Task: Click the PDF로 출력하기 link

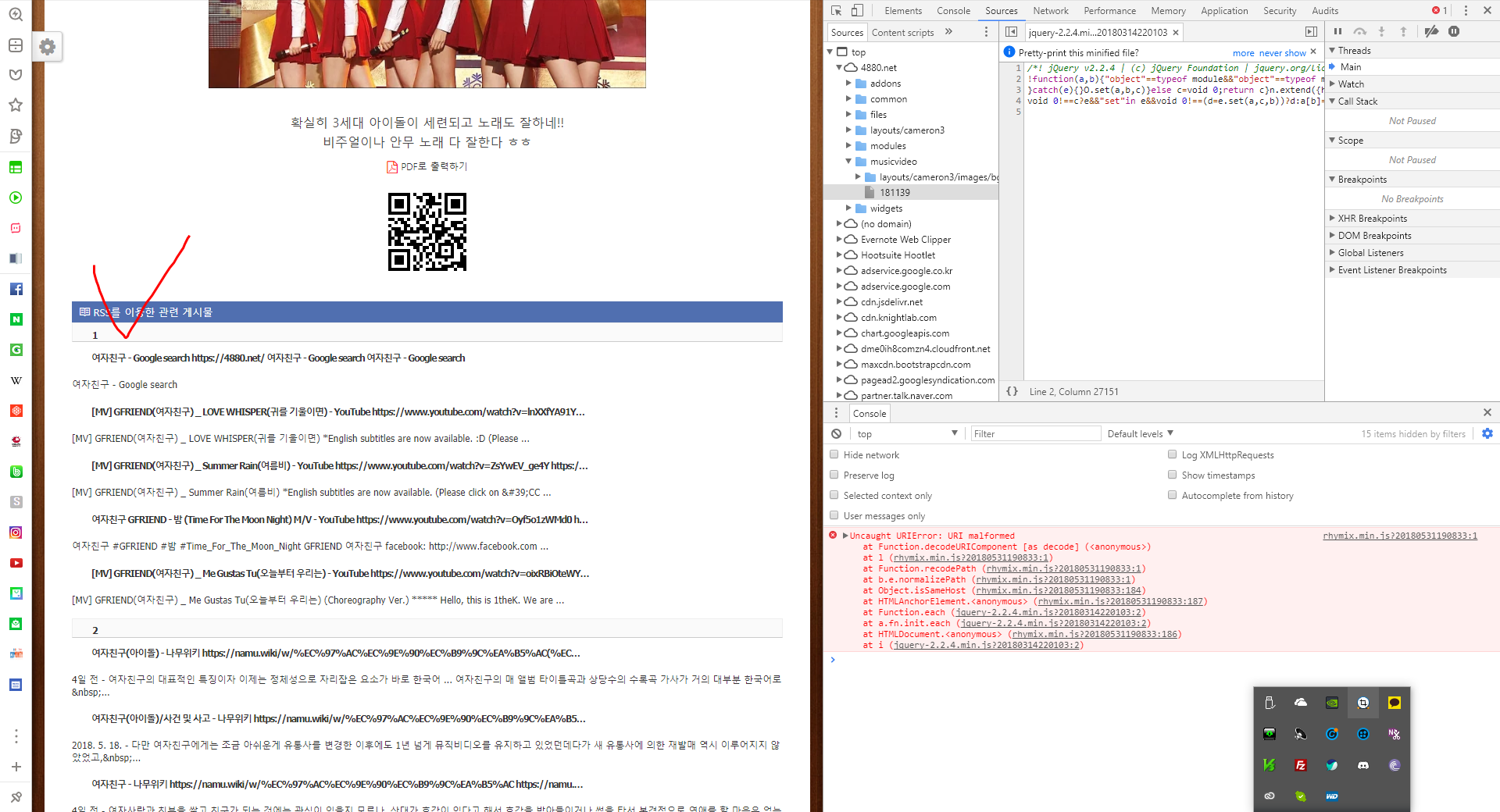Action: pyautogui.click(x=427, y=166)
